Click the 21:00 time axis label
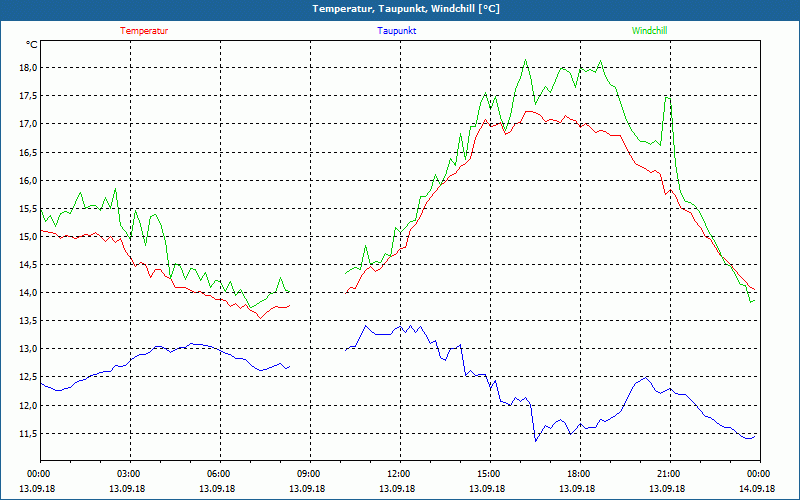Viewport: 800px width, 500px height. 668,474
